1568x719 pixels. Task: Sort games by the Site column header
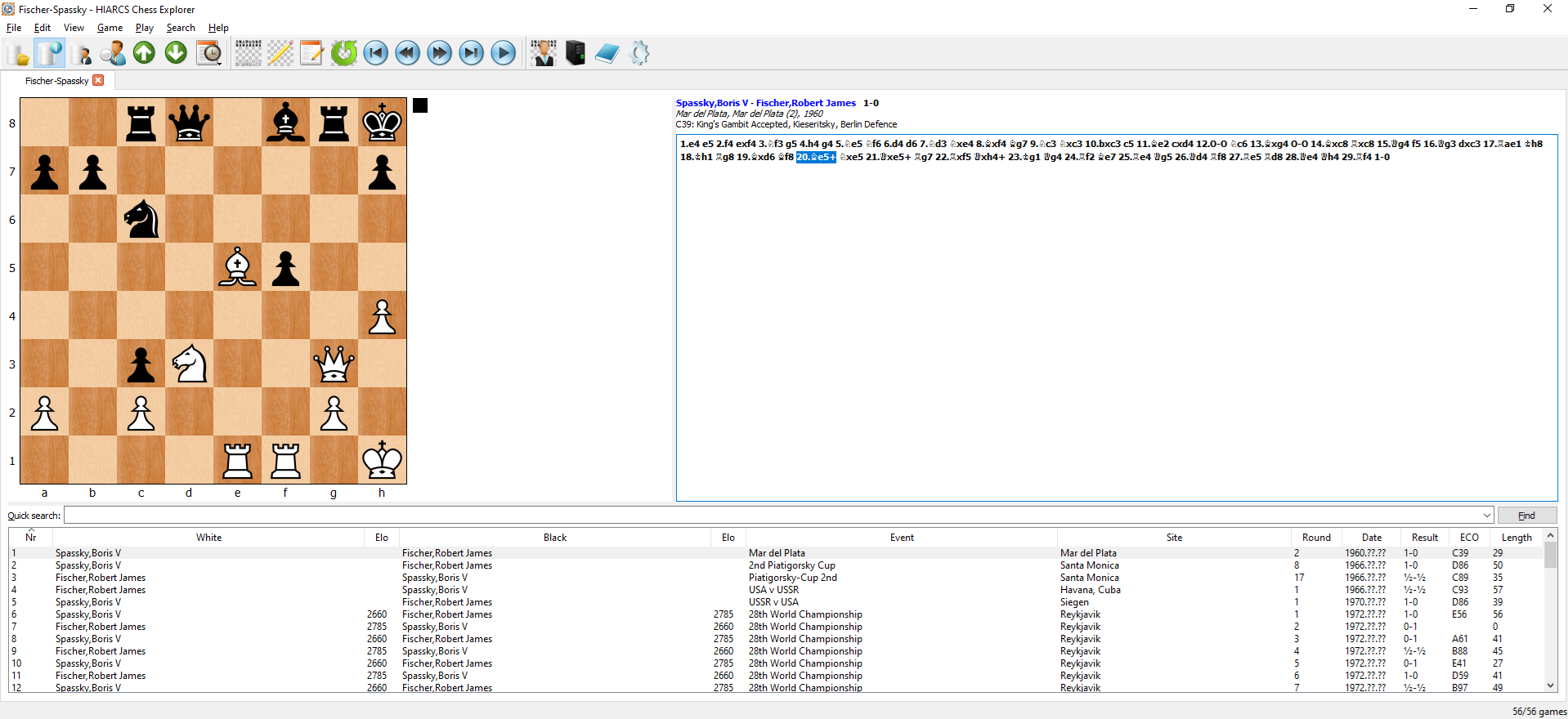coord(1174,538)
